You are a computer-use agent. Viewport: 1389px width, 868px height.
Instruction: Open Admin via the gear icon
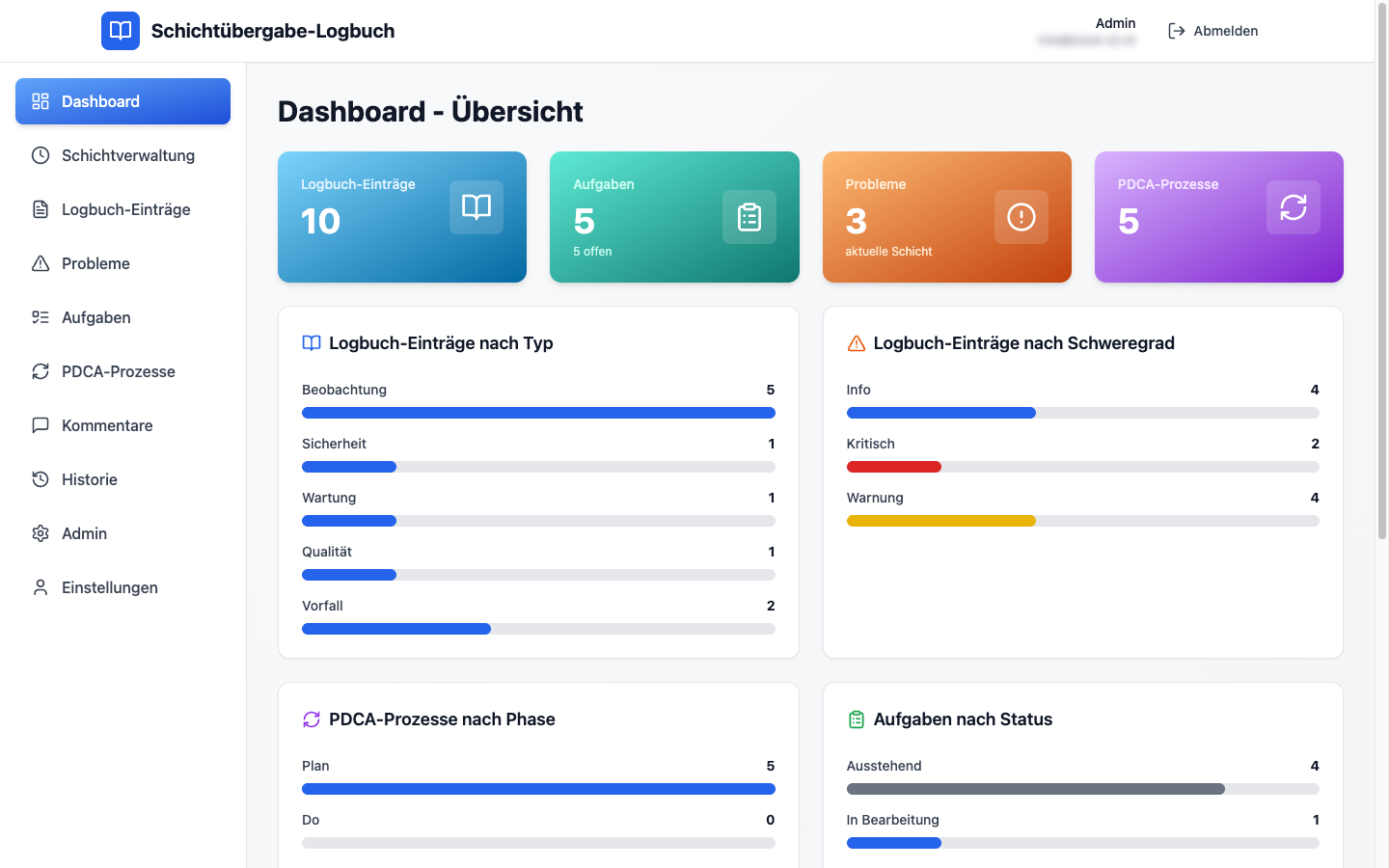40,533
